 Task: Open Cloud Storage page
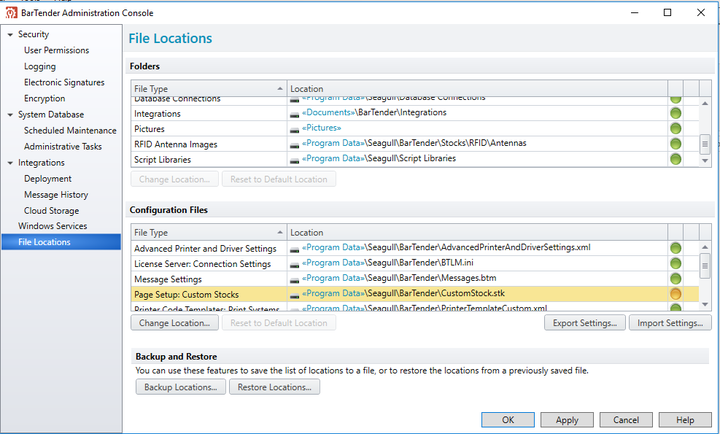pyautogui.click(x=51, y=211)
